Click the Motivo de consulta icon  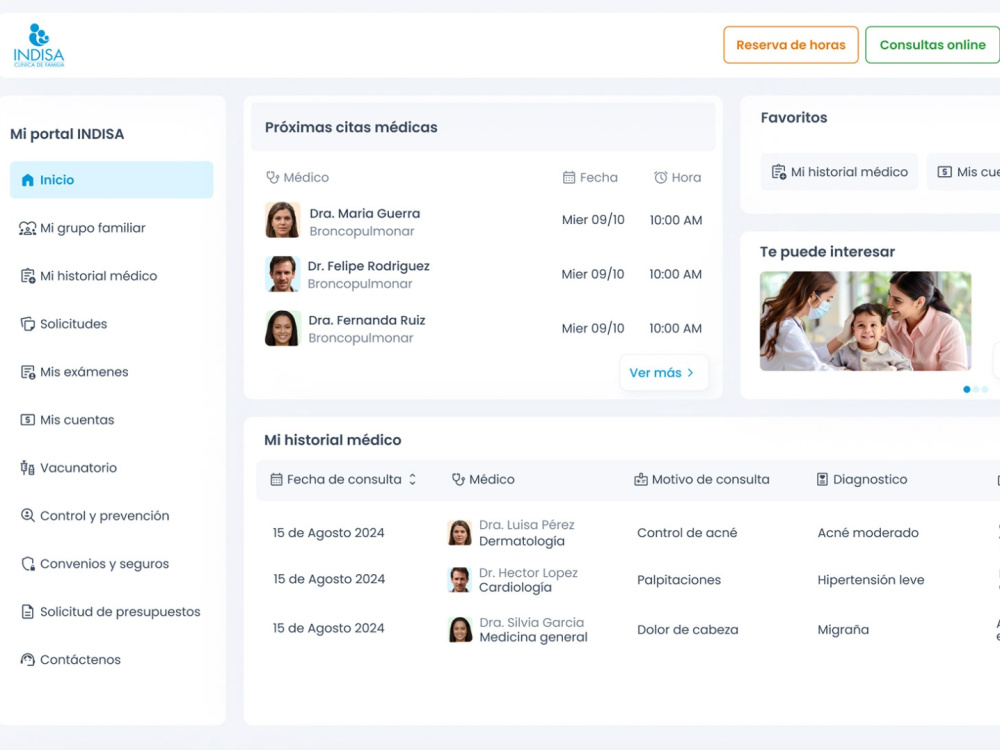pyautogui.click(x=641, y=479)
